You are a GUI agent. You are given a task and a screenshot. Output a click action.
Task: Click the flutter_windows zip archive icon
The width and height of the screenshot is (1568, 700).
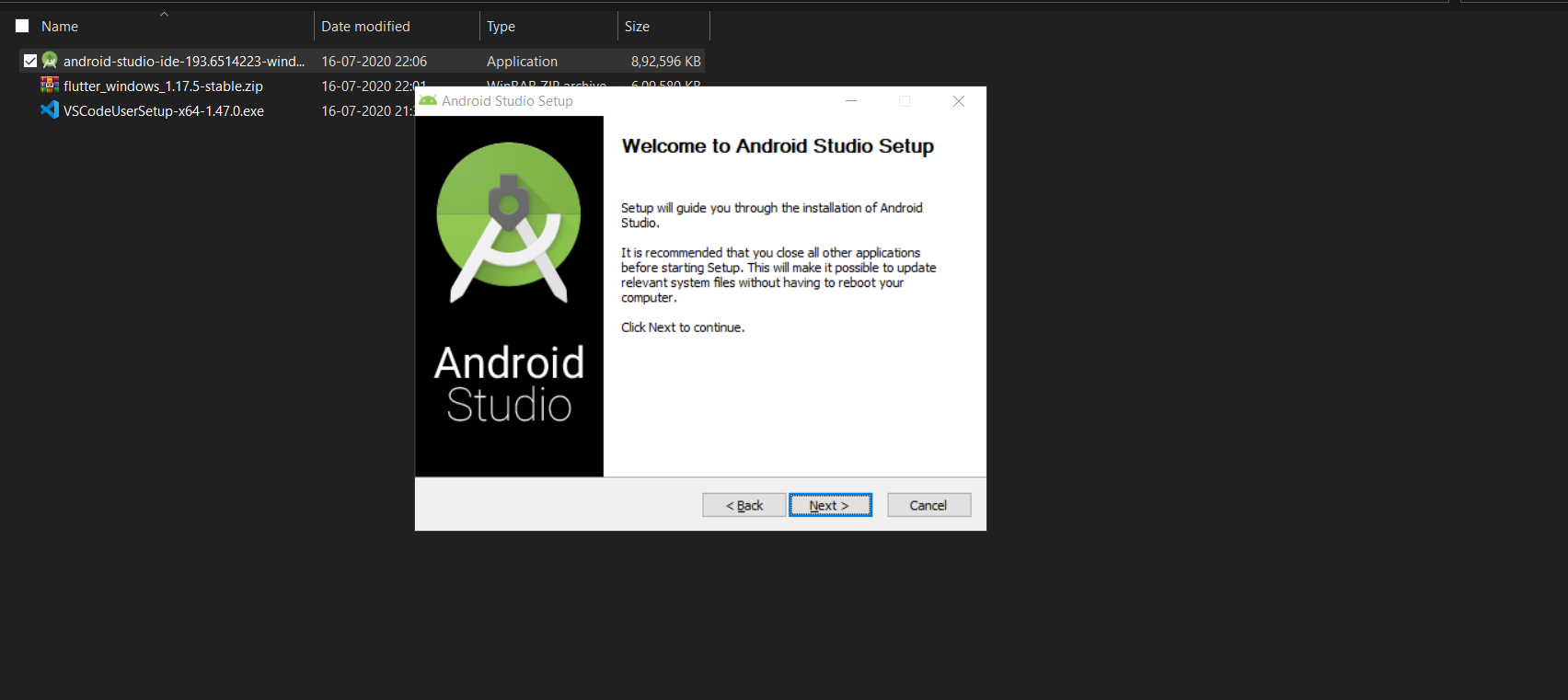coord(50,86)
